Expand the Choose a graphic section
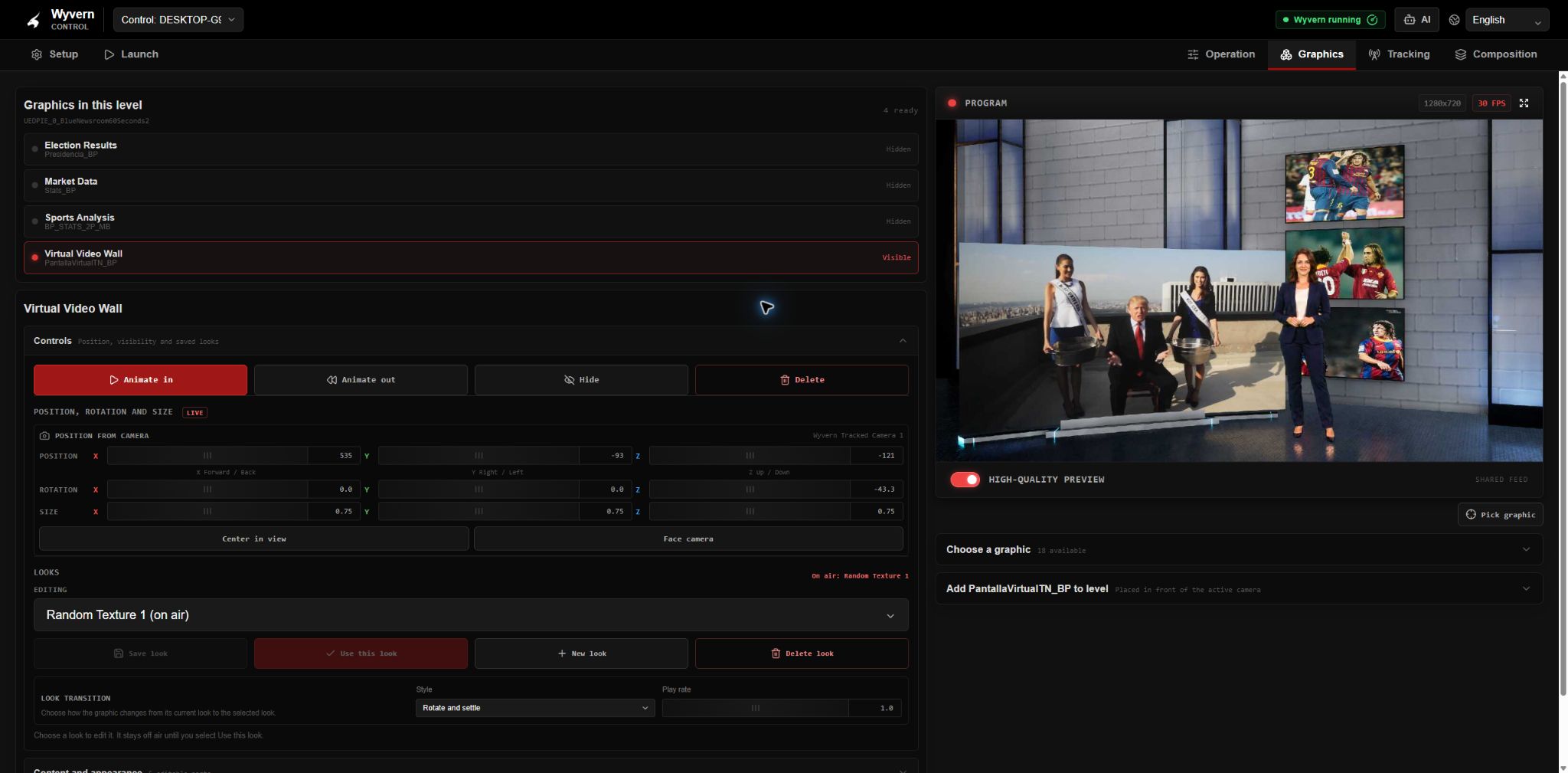Image resolution: width=1568 pixels, height=773 pixels. click(x=1239, y=549)
